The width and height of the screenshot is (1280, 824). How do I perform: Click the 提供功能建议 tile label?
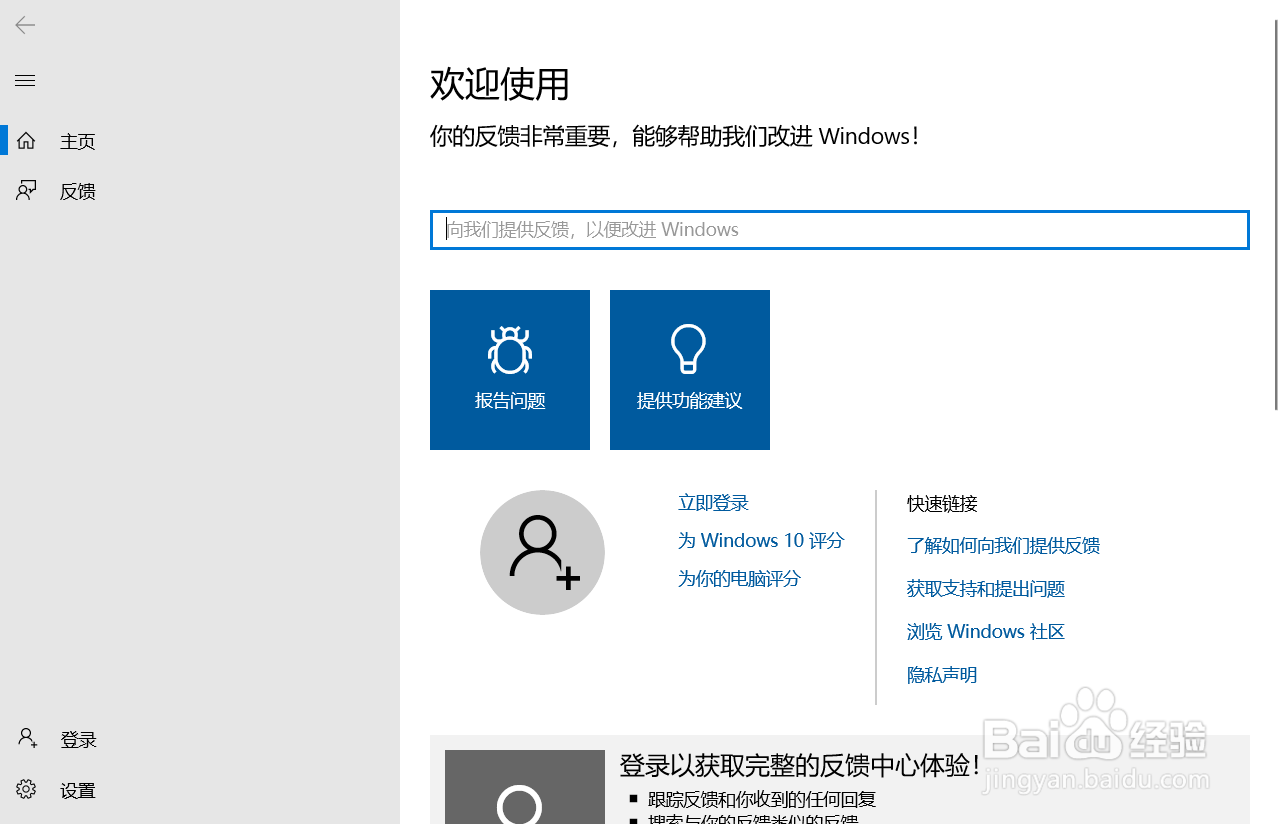point(689,401)
